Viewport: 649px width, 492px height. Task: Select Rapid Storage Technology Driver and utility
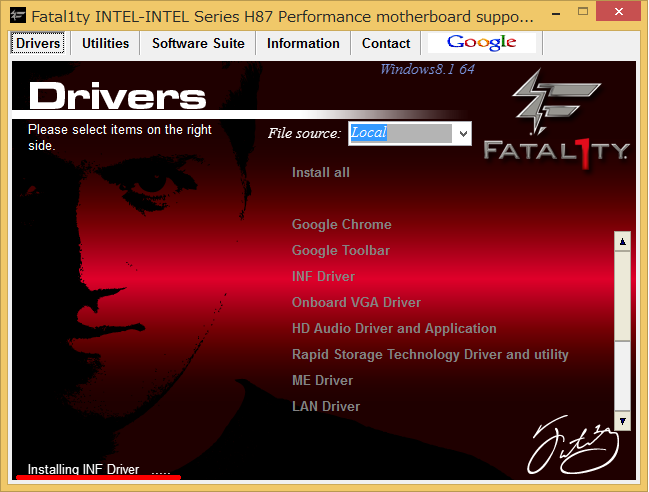click(430, 354)
